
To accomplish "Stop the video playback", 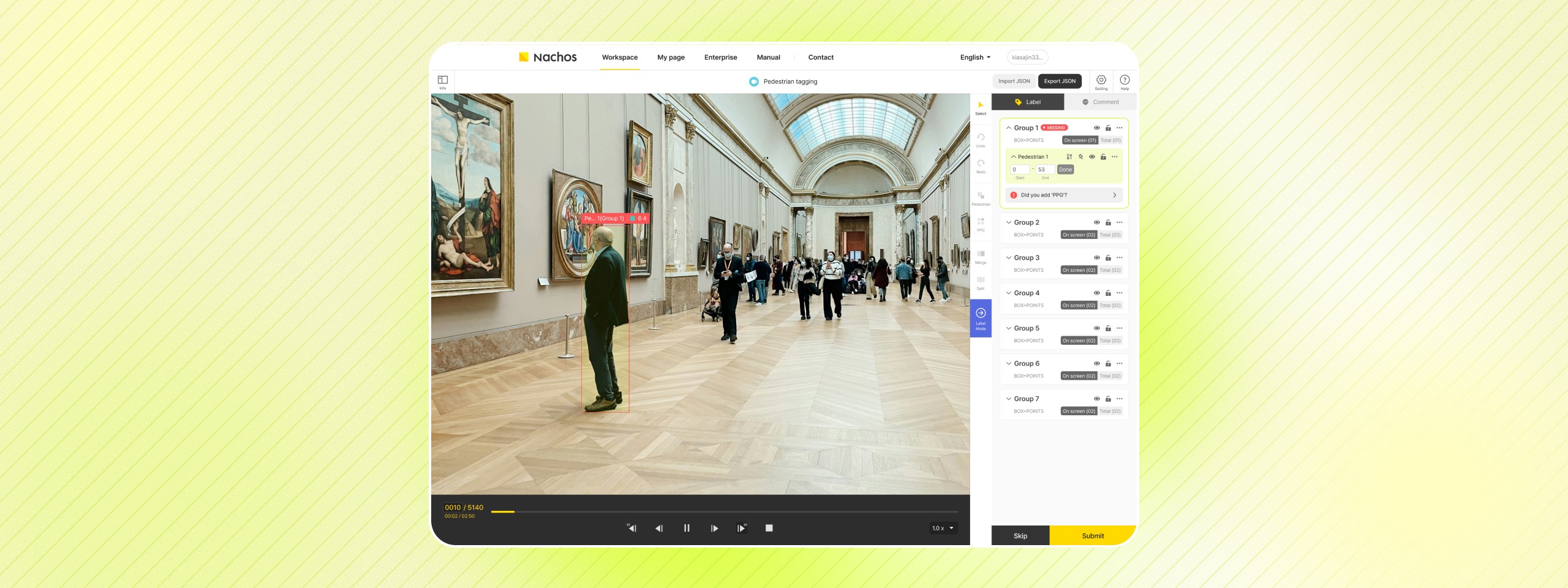I will [769, 528].
